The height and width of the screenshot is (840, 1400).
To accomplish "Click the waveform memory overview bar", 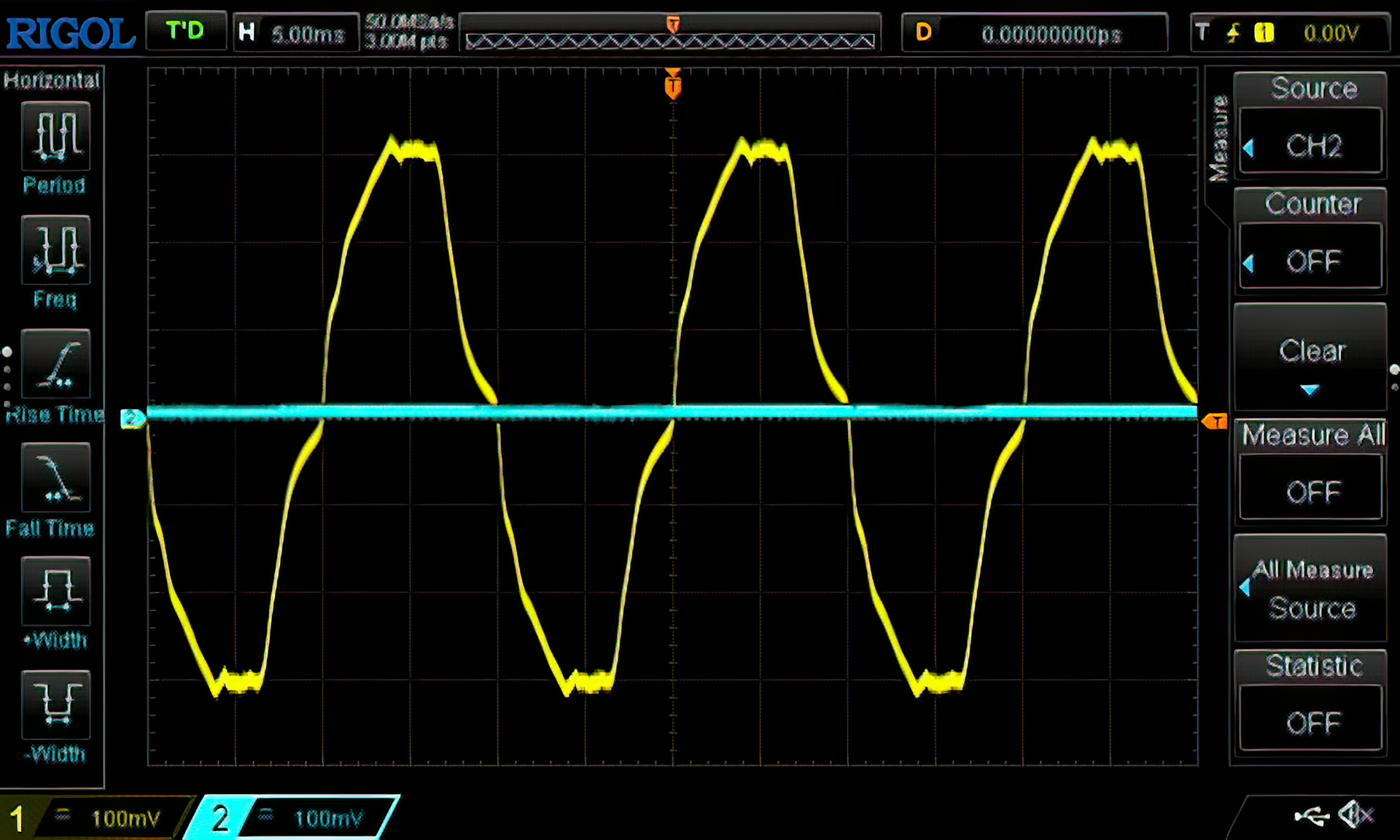I will 669,40.
